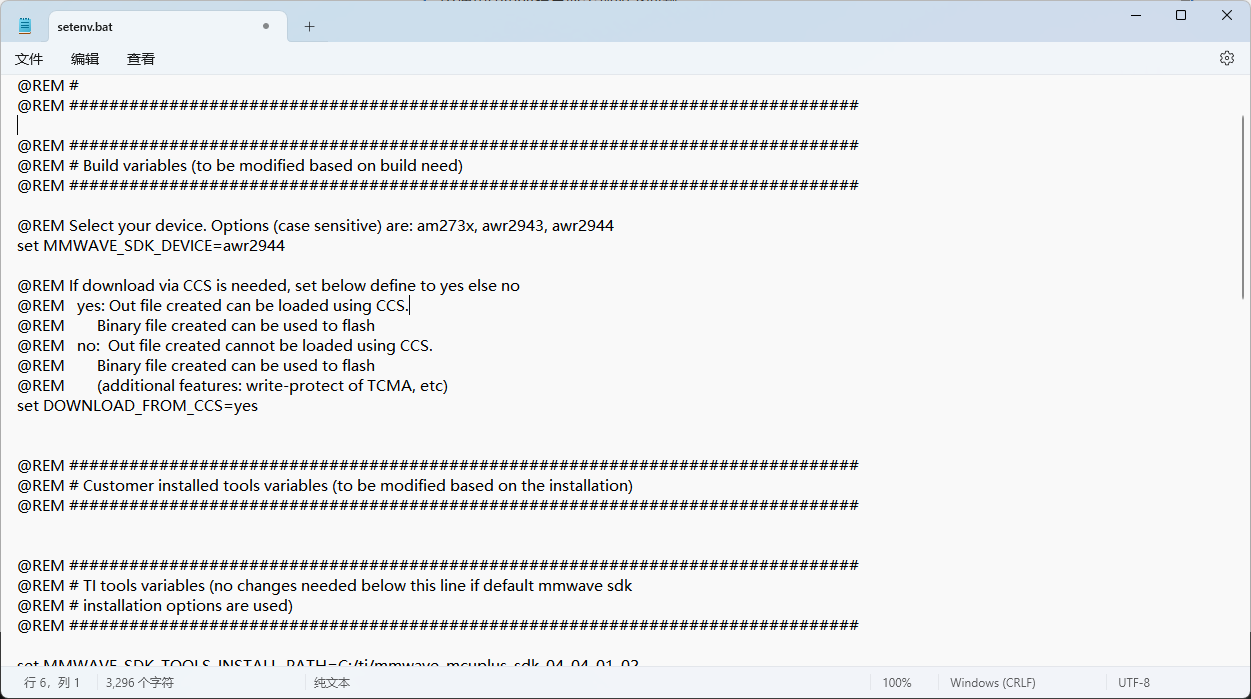
Task: Close the setenv.bat tab via unsaved dot
Action: click(x=266, y=27)
